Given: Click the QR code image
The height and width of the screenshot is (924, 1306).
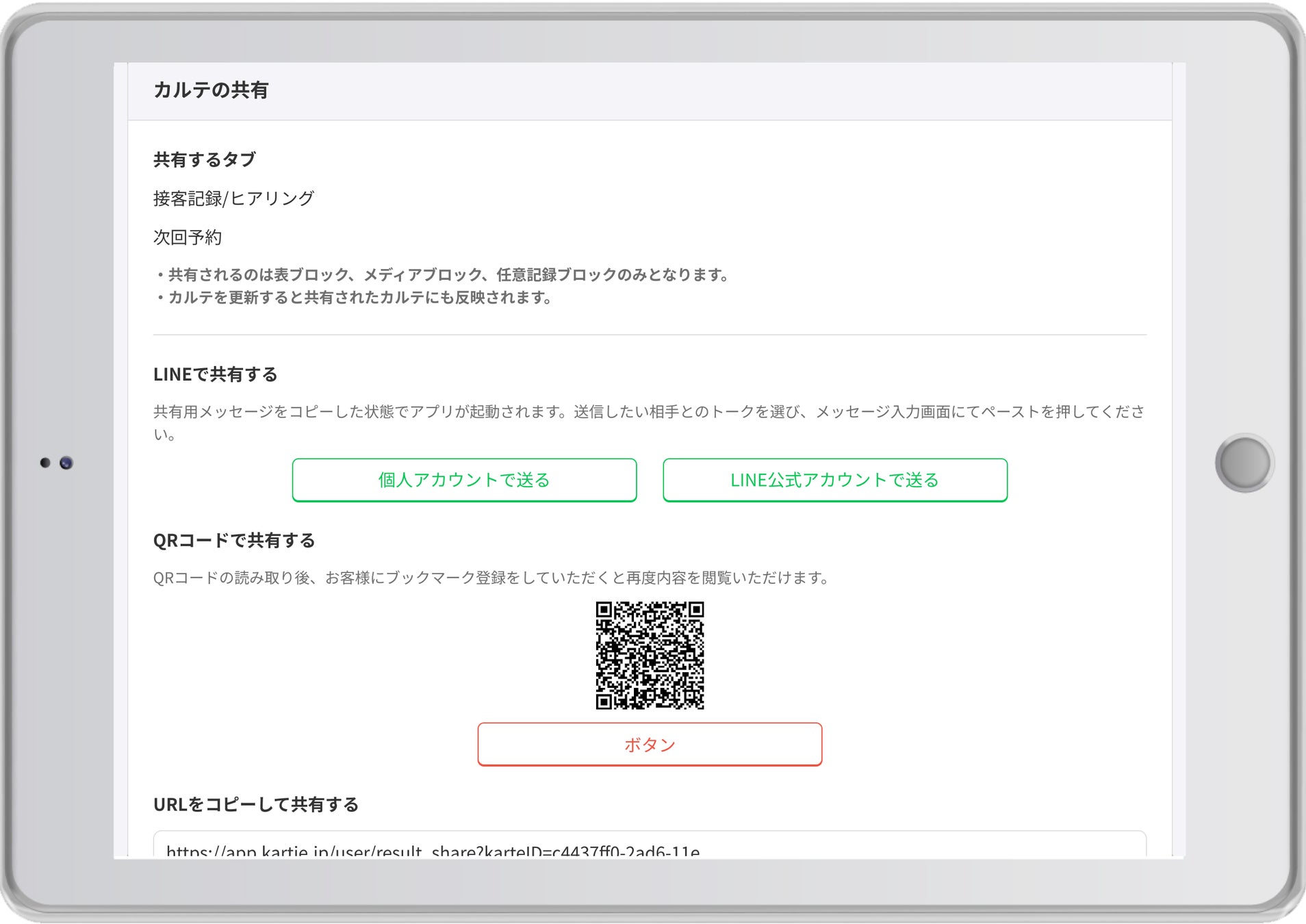Looking at the screenshot, I should click(650, 656).
